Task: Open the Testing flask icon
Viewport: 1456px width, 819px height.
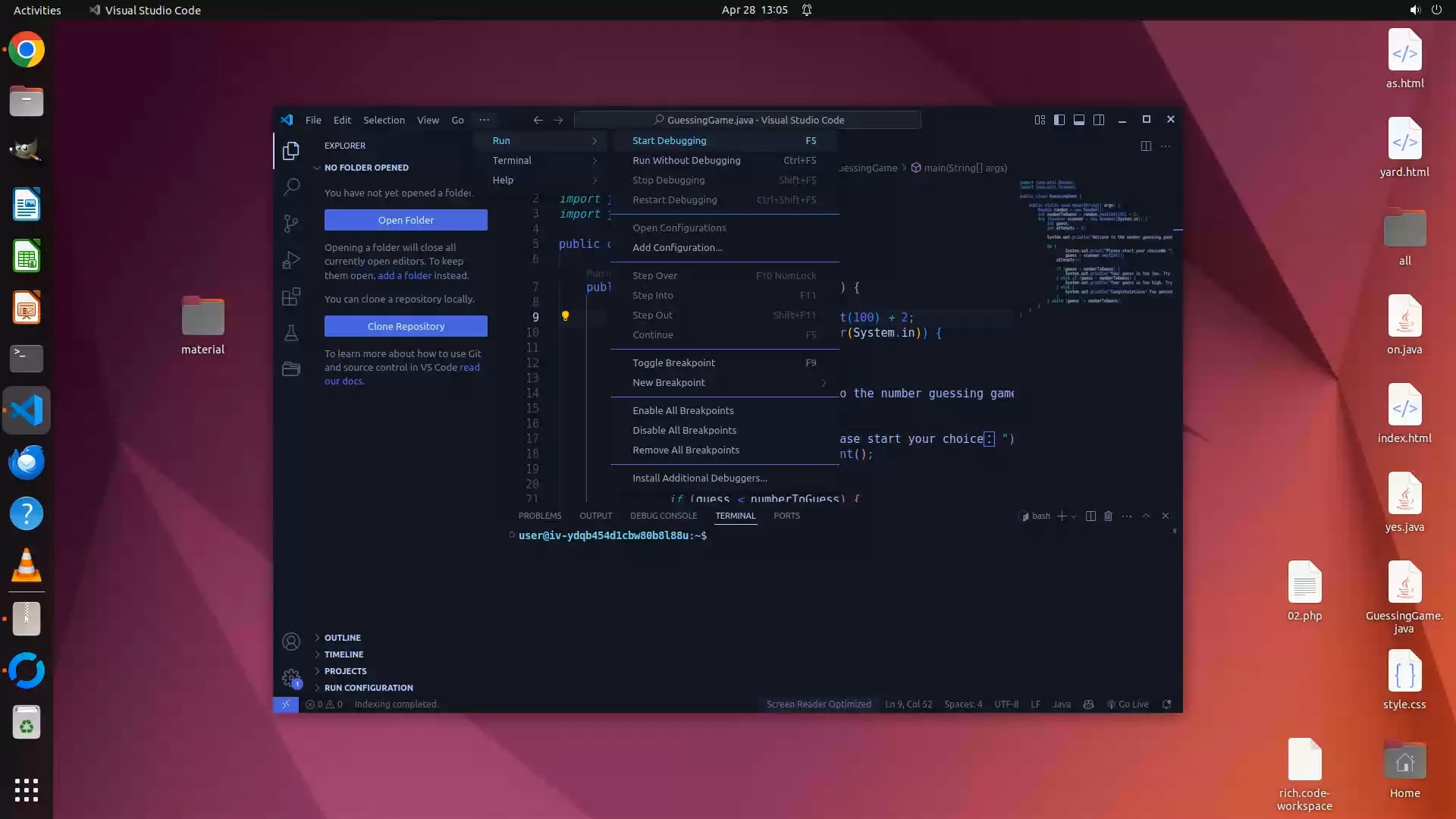Action: (291, 333)
